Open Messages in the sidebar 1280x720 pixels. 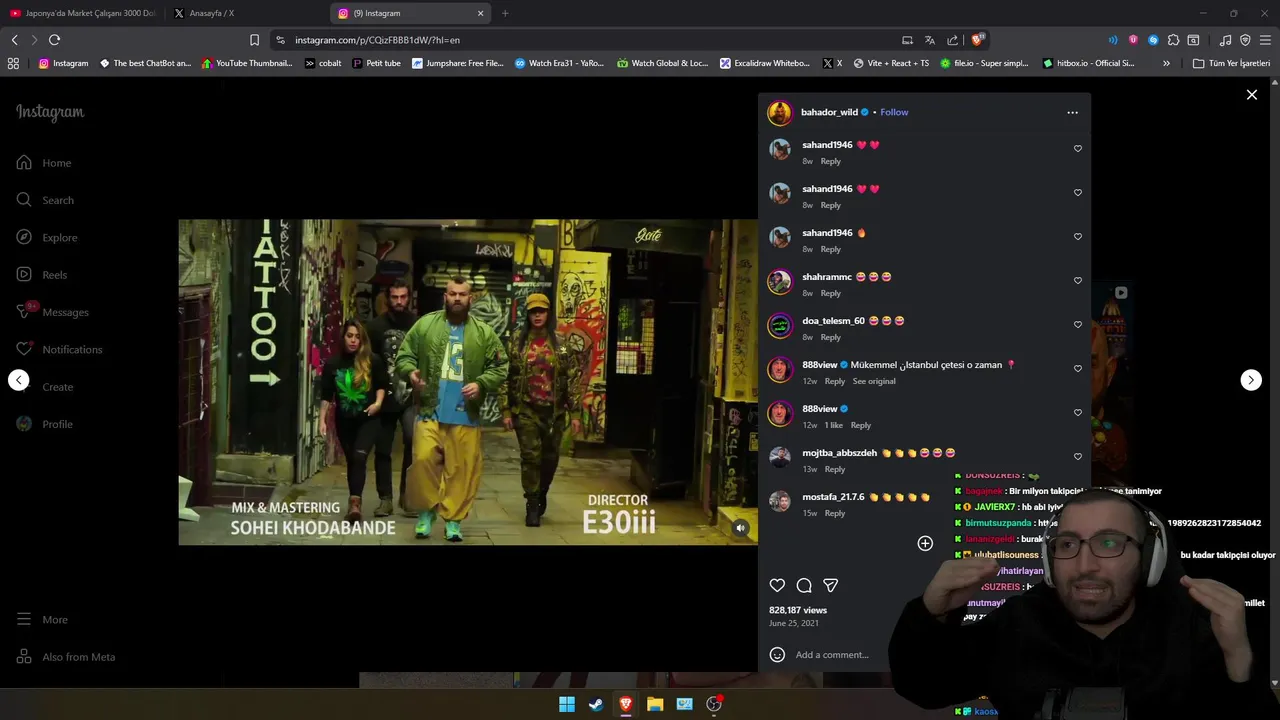pos(53,312)
